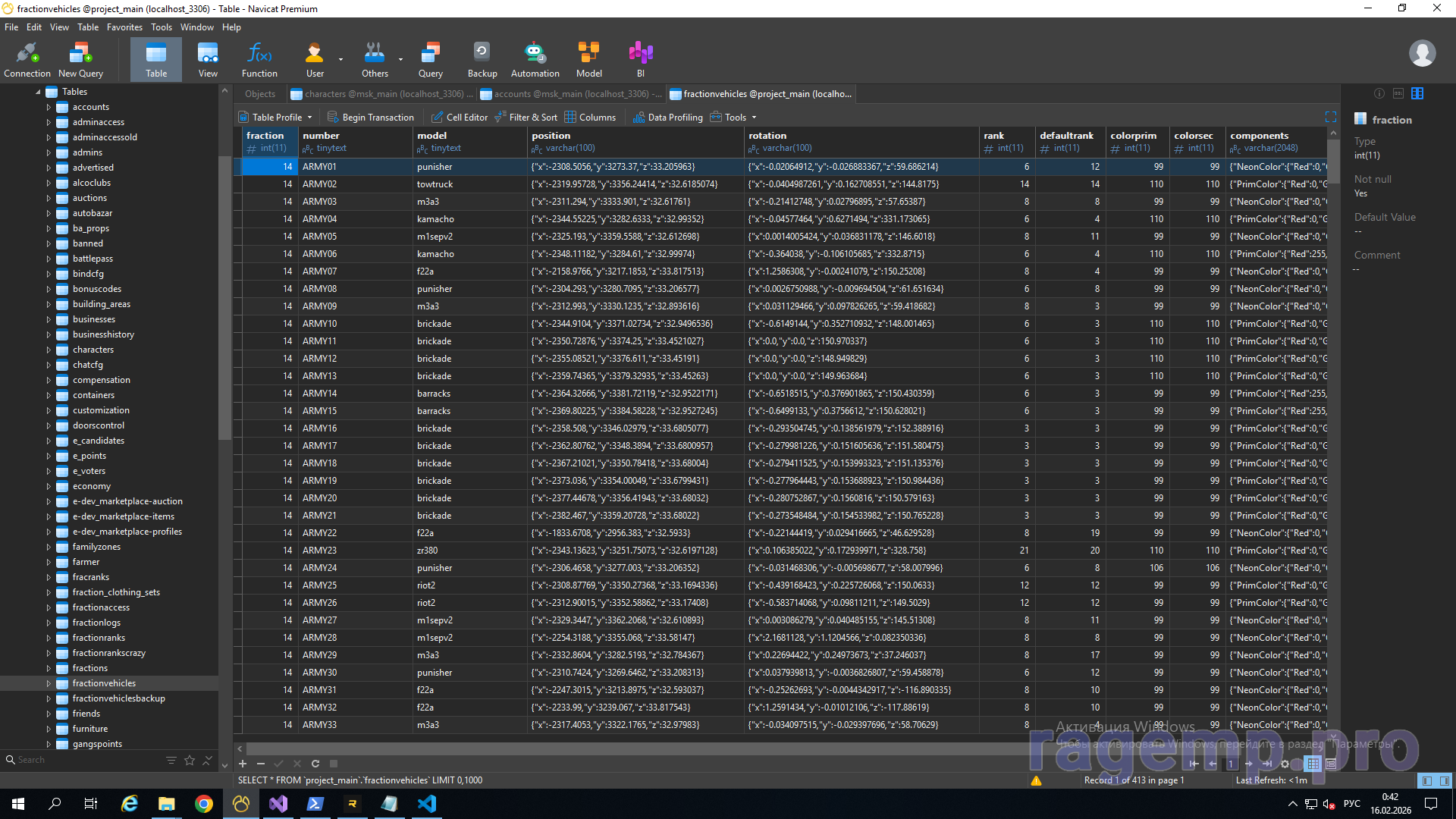Show DDL in the right info panel
The width and height of the screenshot is (1456, 819).
pos(1398,93)
